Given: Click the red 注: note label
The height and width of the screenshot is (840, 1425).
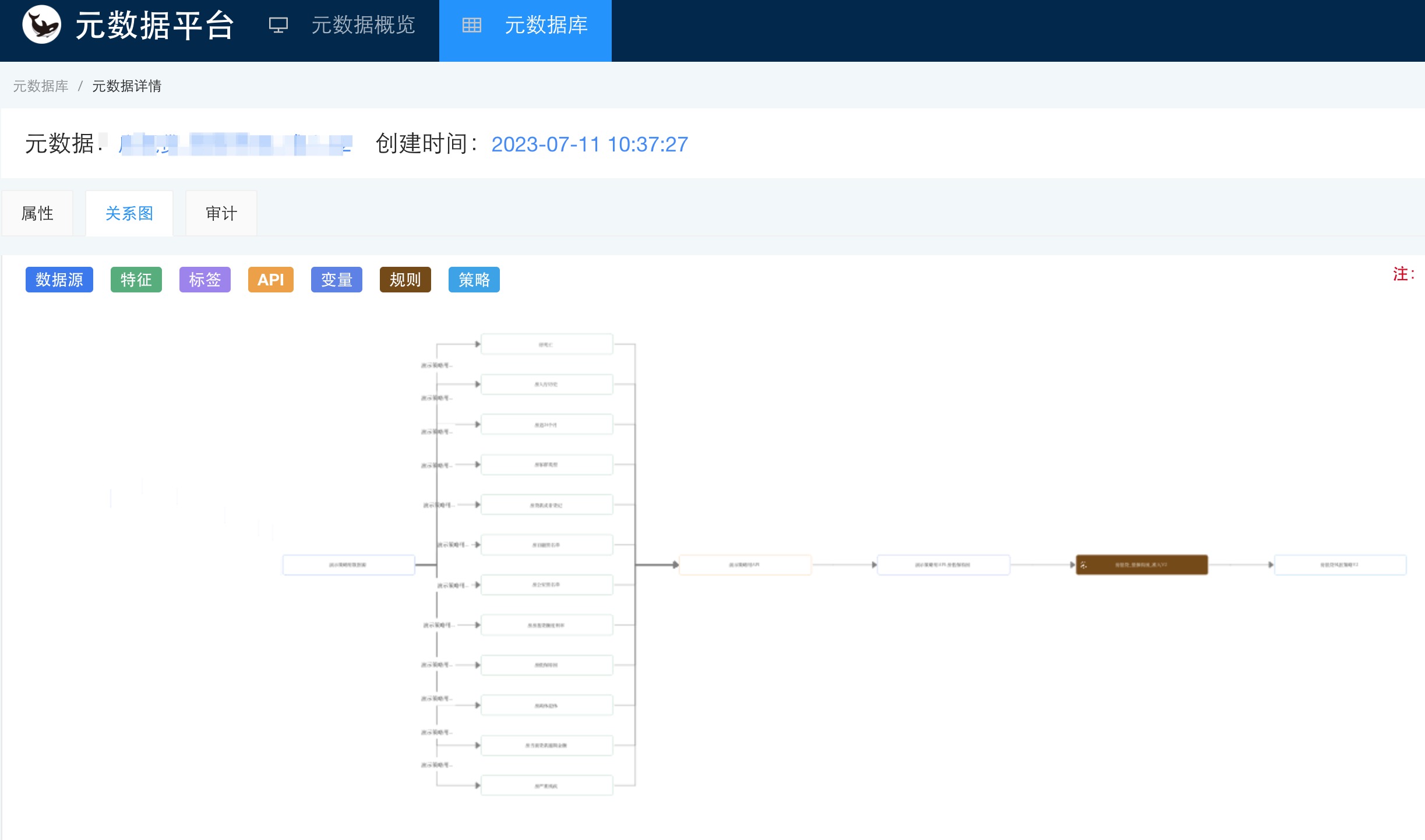Looking at the screenshot, I should (x=1403, y=274).
